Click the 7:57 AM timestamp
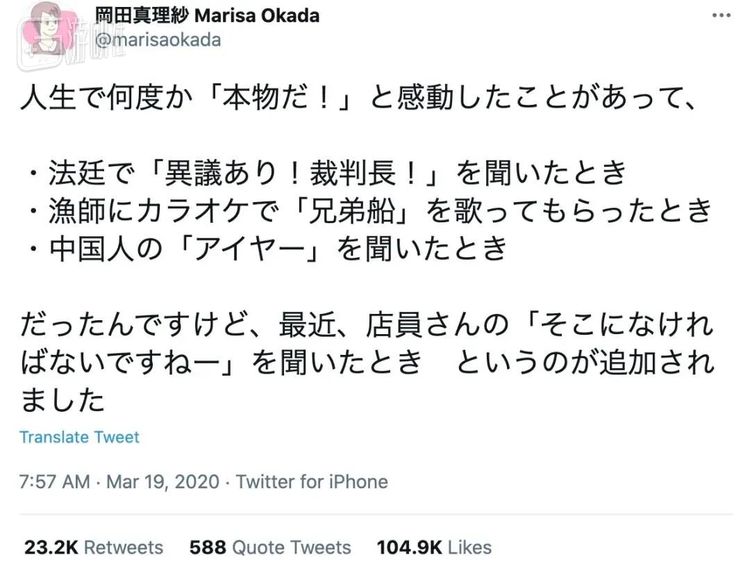This screenshot has width=750, height=571. (x=55, y=481)
